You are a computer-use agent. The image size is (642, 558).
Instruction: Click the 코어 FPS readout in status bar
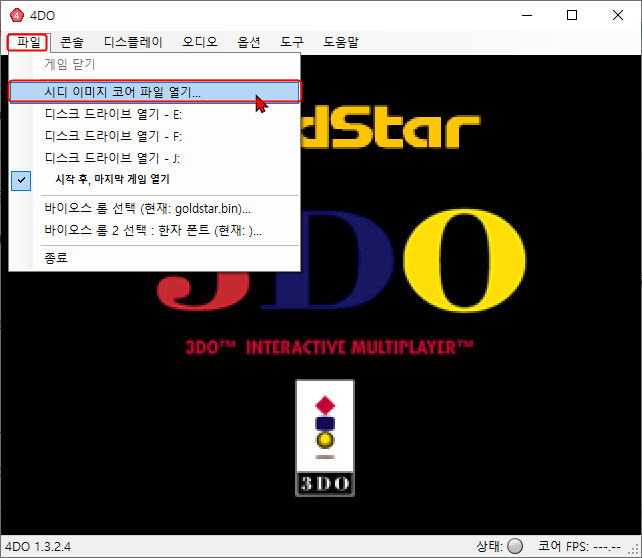click(x=579, y=546)
